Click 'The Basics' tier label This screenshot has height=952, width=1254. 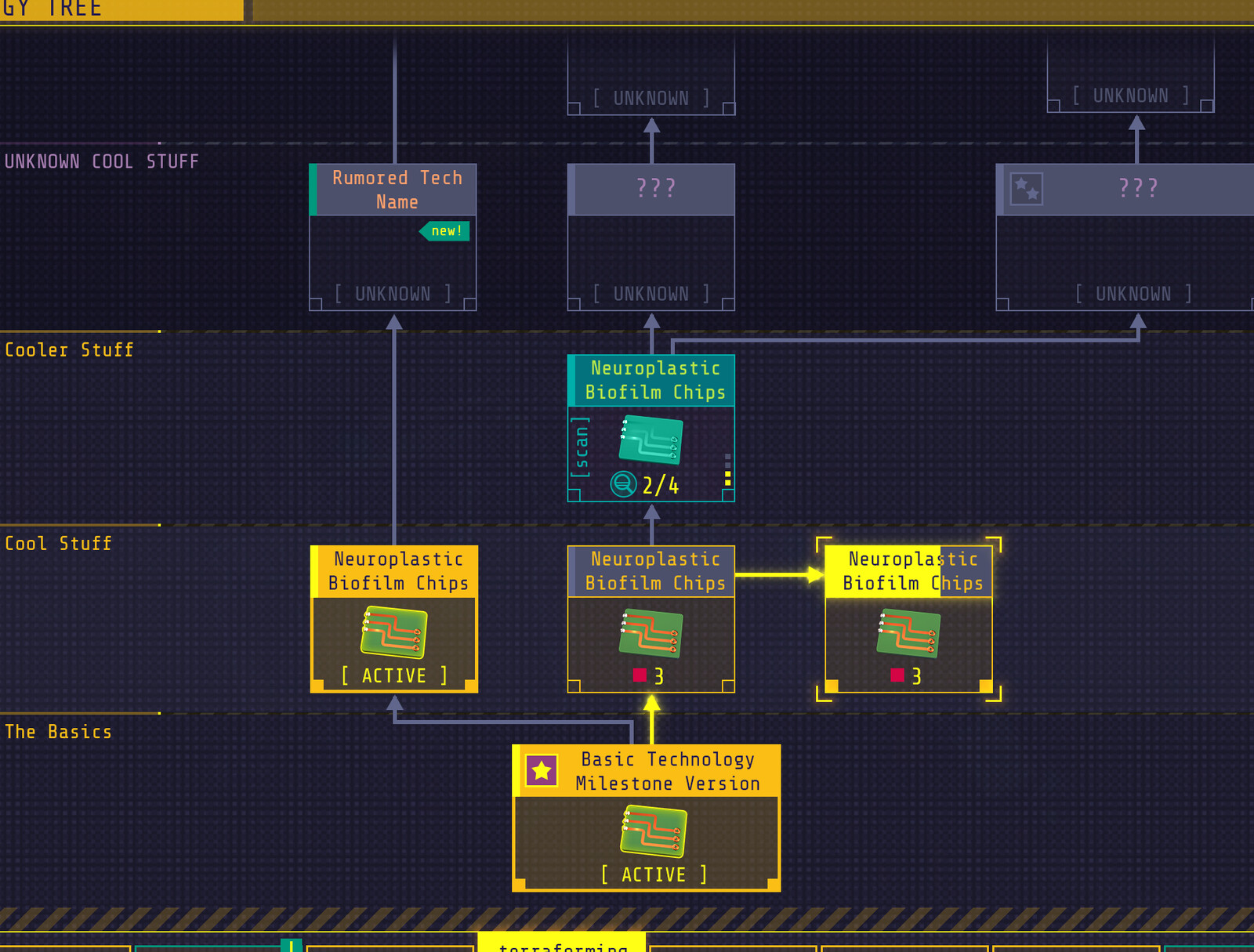(x=58, y=731)
